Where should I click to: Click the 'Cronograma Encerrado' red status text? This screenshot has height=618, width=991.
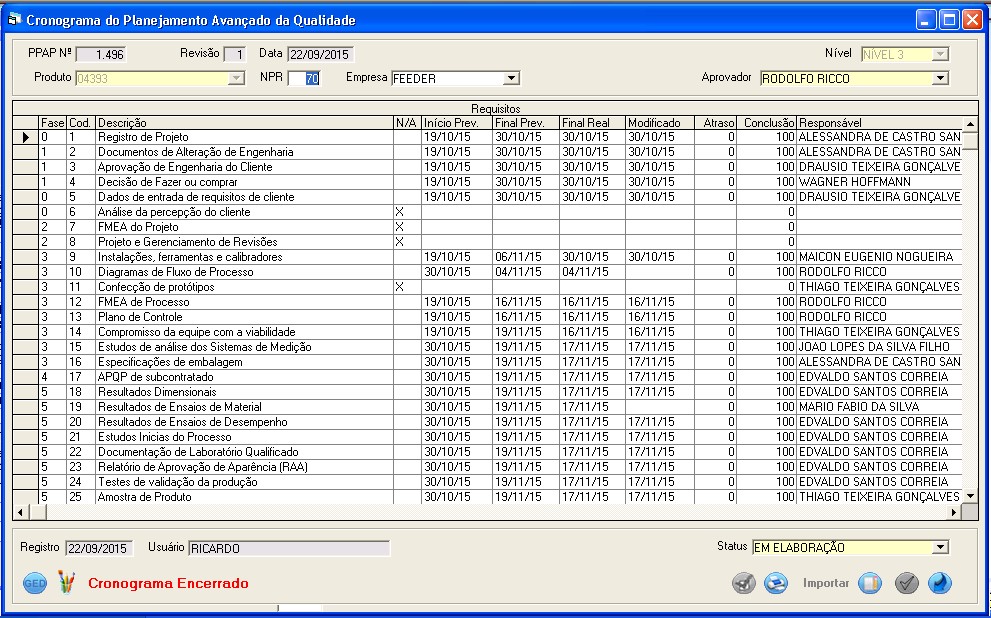pos(168,583)
